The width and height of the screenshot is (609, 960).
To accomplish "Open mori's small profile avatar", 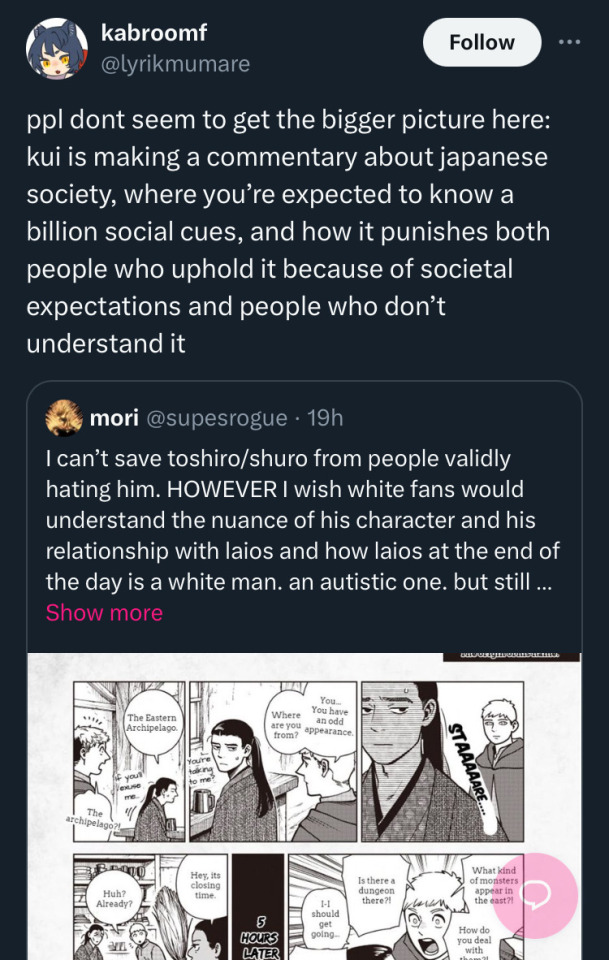I will pos(64,418).
